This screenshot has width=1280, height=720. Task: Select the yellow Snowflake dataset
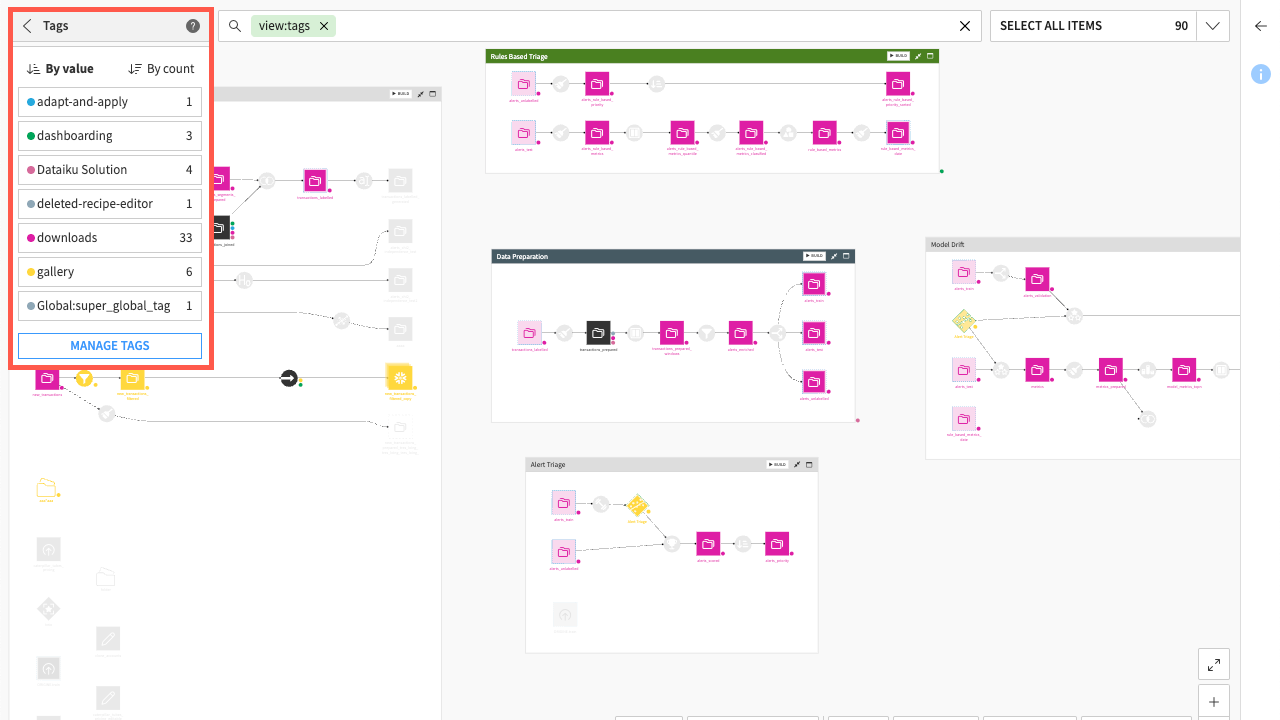(x=399, y=377)
